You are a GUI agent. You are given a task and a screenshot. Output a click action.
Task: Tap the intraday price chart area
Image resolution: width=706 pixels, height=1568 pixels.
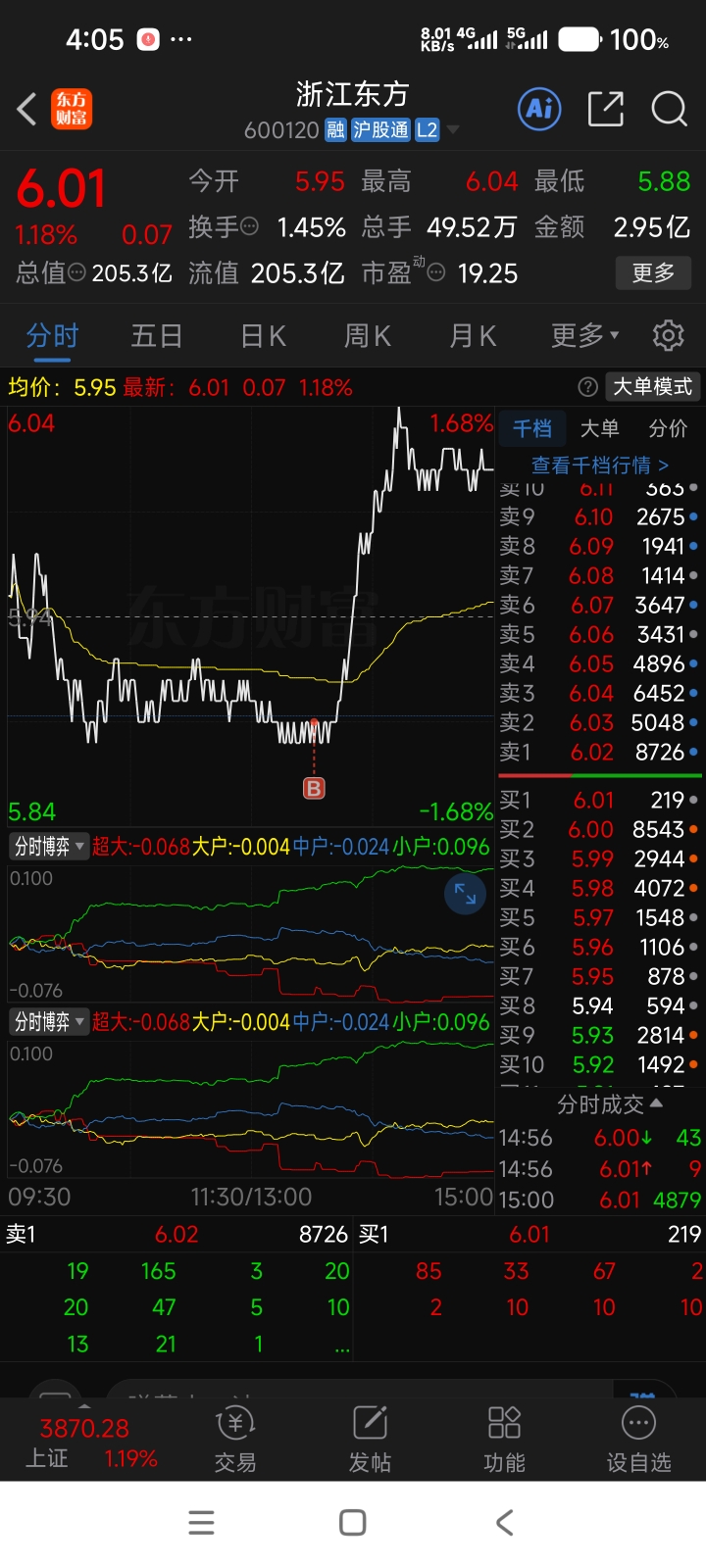(x=251, y=615)
